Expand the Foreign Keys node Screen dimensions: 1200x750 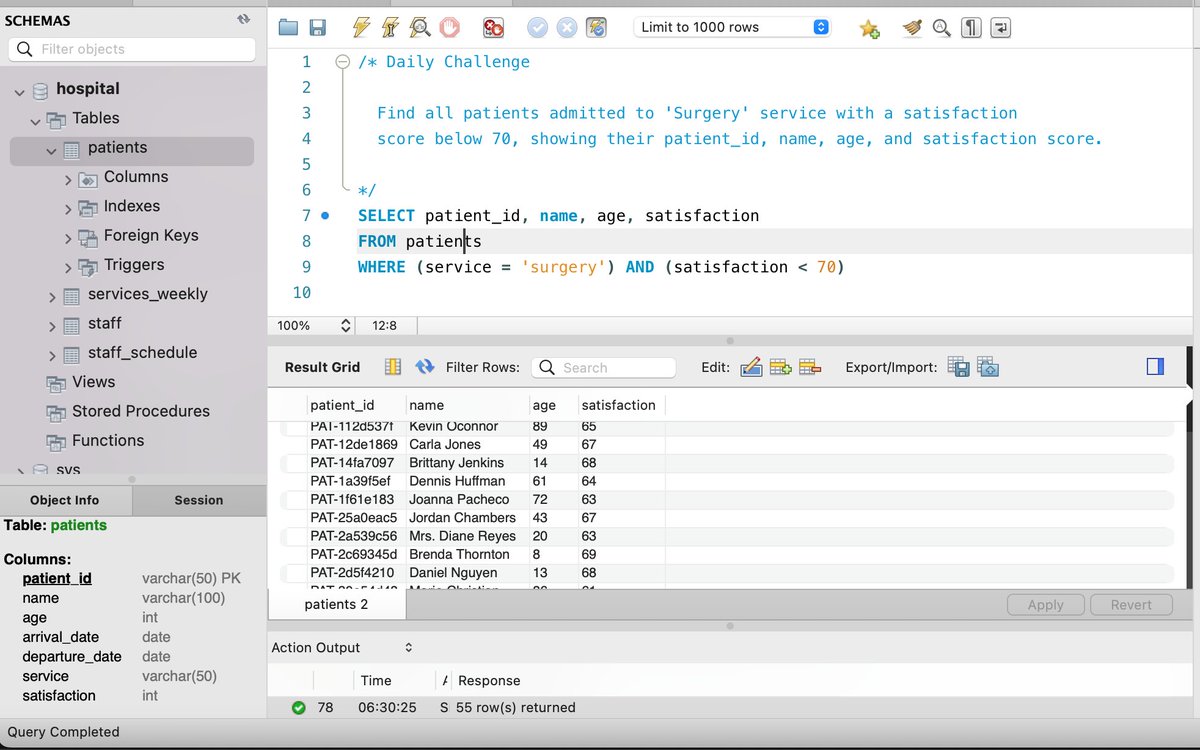click(x=68, y=238)
